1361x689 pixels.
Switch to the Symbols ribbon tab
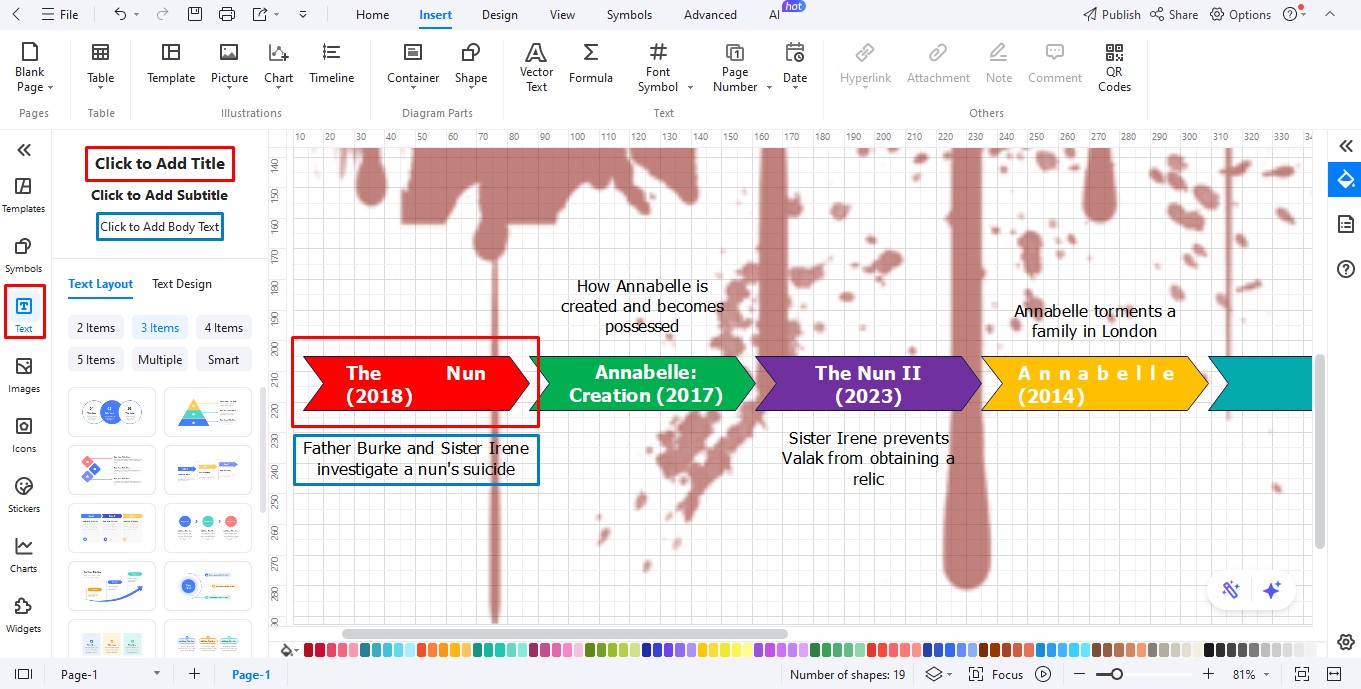click(629, 14)
